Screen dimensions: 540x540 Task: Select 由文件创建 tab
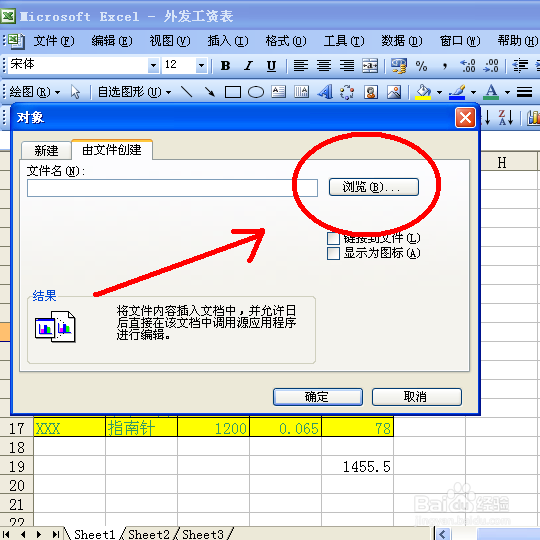pyautogui.click(x=112, y=150)
